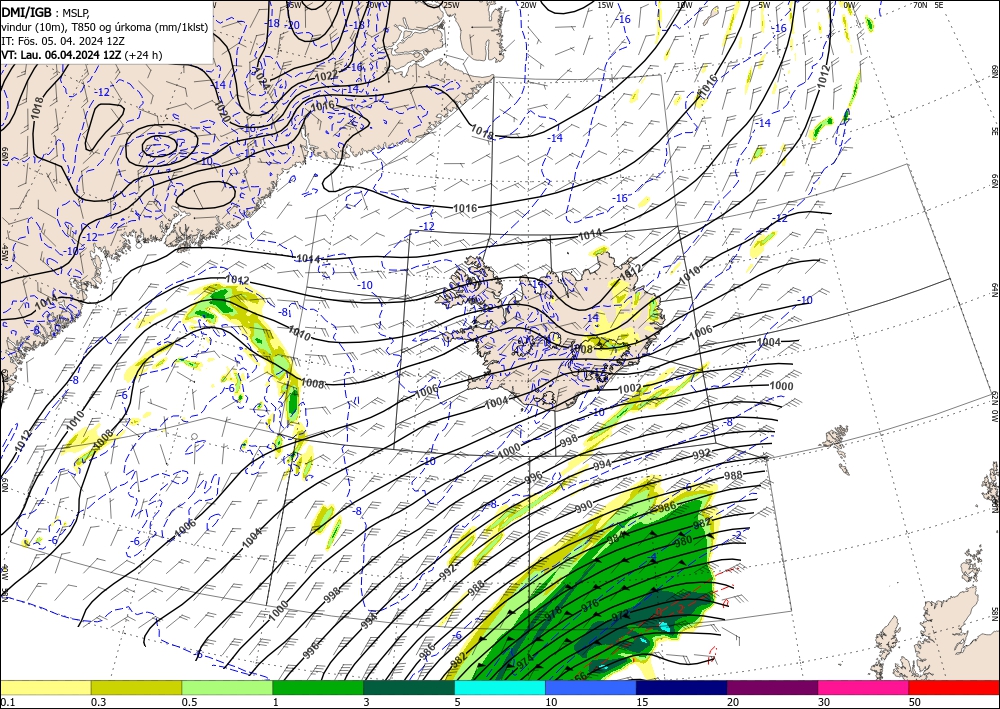The width and height of the screenshot is (1000, 709).
Task: Click the '990' isobar label
Action: [584, 507]
